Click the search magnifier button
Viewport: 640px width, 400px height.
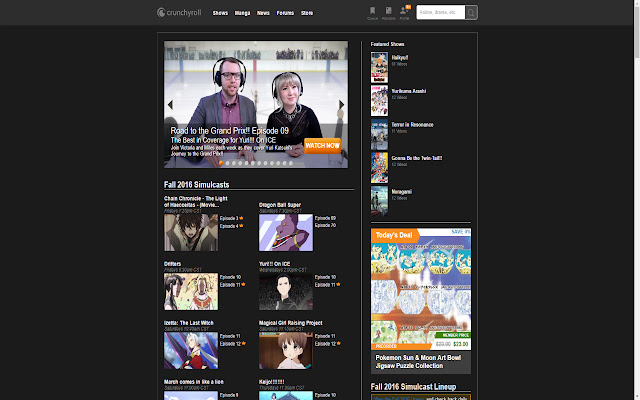pyautogui.click(x=471, y=13)
